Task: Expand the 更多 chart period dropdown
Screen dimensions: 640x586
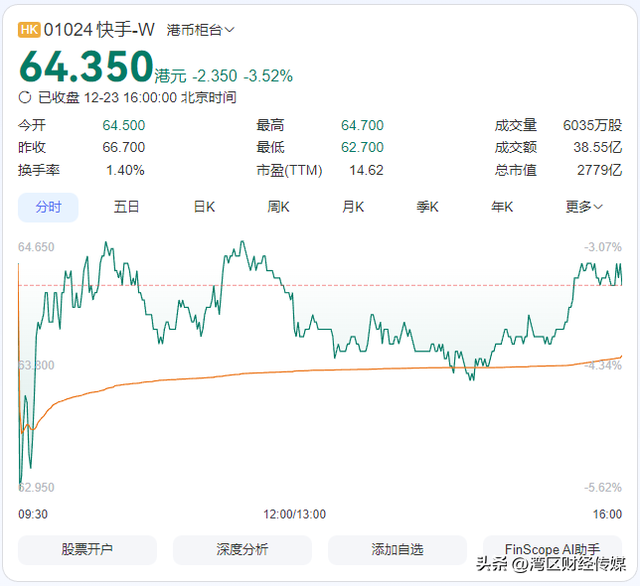Action: pos(584,207)
